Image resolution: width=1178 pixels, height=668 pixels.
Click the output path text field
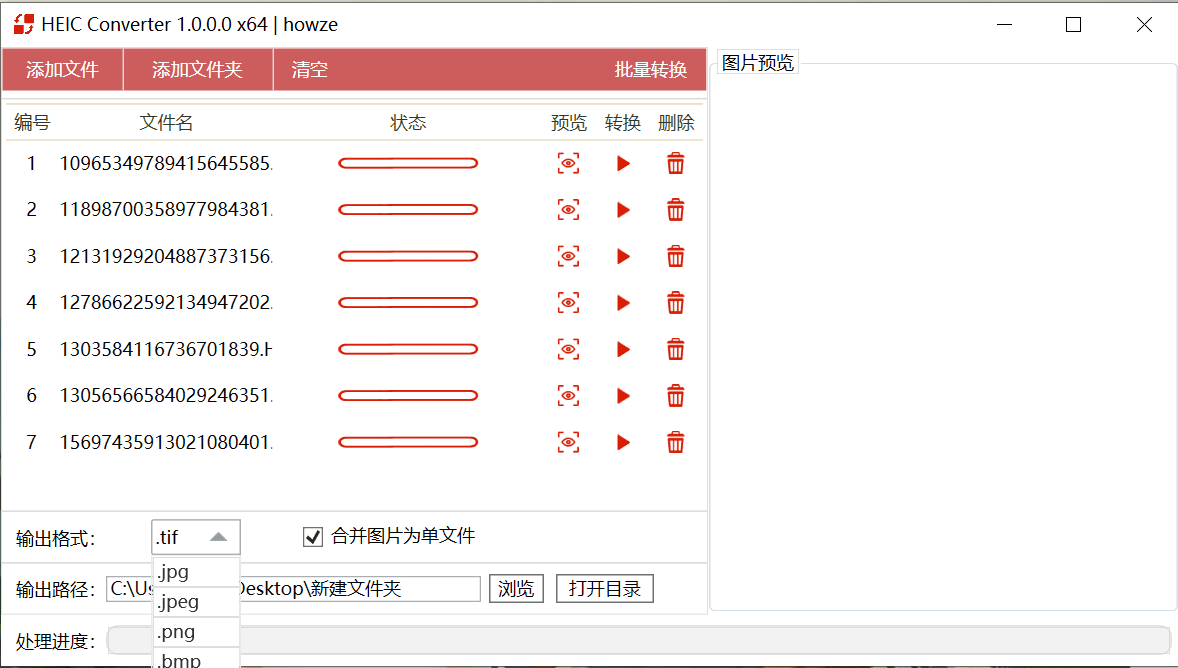tap(360, 589)
